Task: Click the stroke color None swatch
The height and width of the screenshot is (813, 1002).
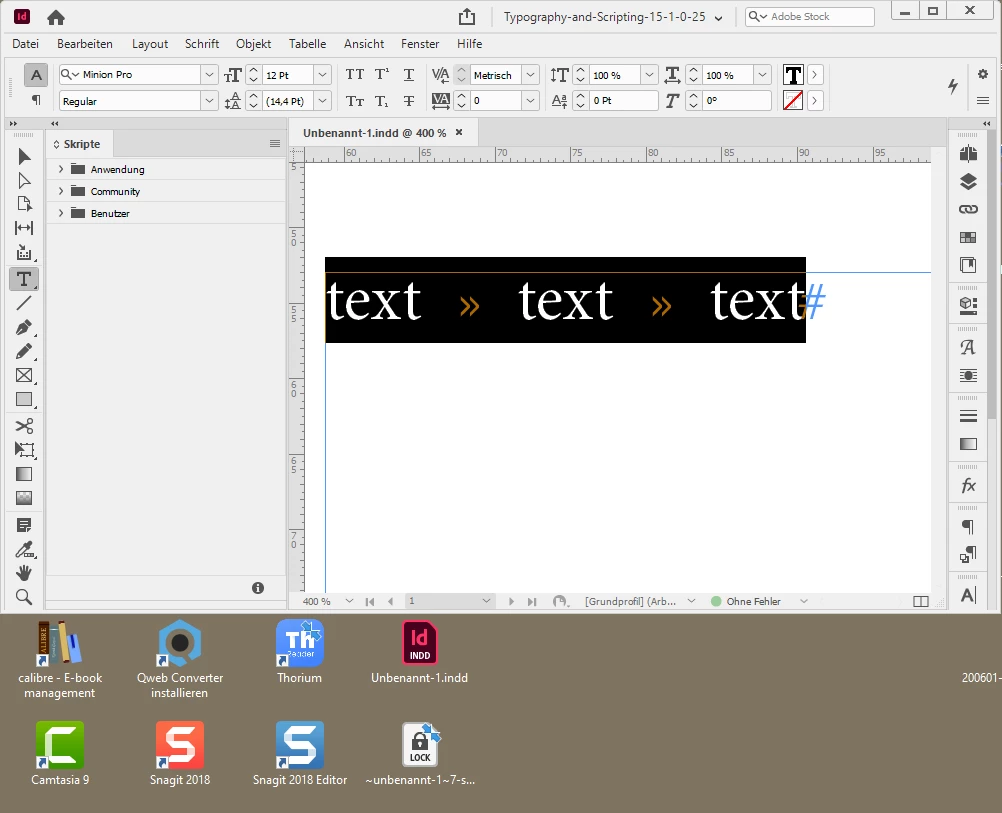Action: pyautogui.click(x=793, y=101)
